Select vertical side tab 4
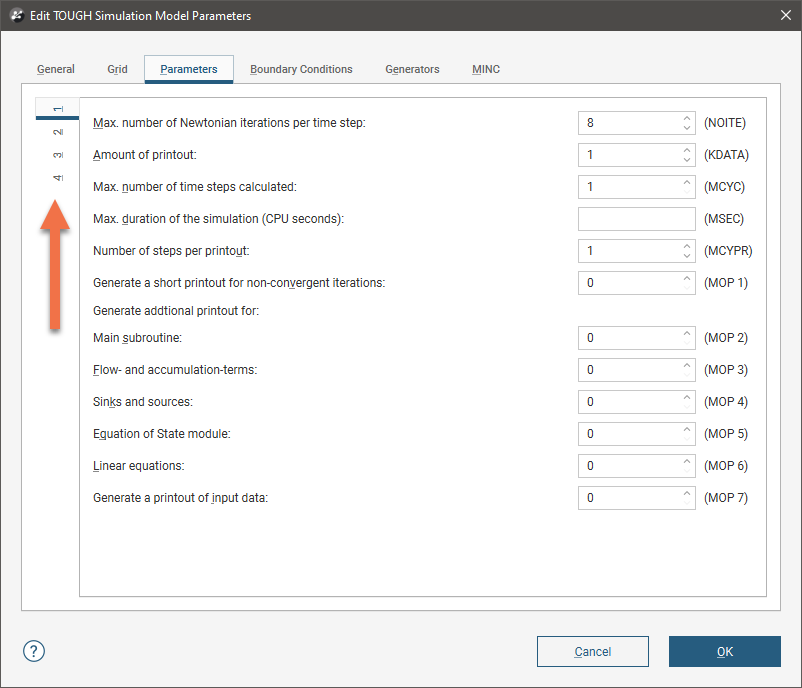Image resolution: width=802 pixels, height=688 pixels. [x=57, y=178]
